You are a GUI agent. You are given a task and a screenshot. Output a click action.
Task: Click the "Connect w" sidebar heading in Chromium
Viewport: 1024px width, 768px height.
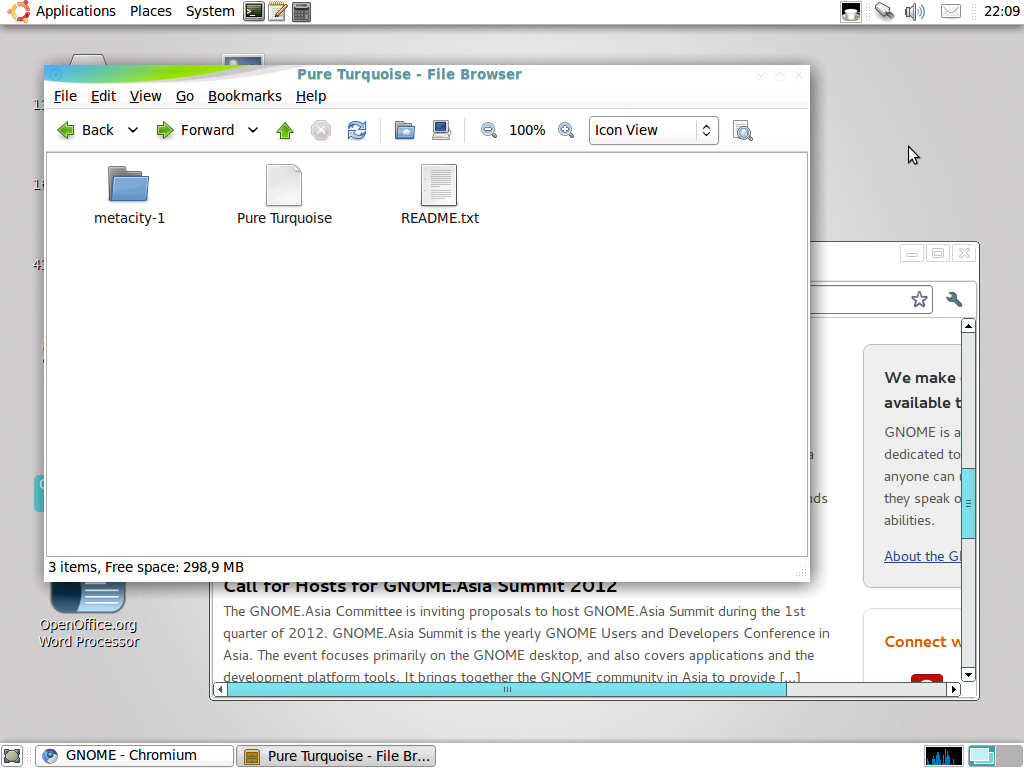click(x=922, y=642)
